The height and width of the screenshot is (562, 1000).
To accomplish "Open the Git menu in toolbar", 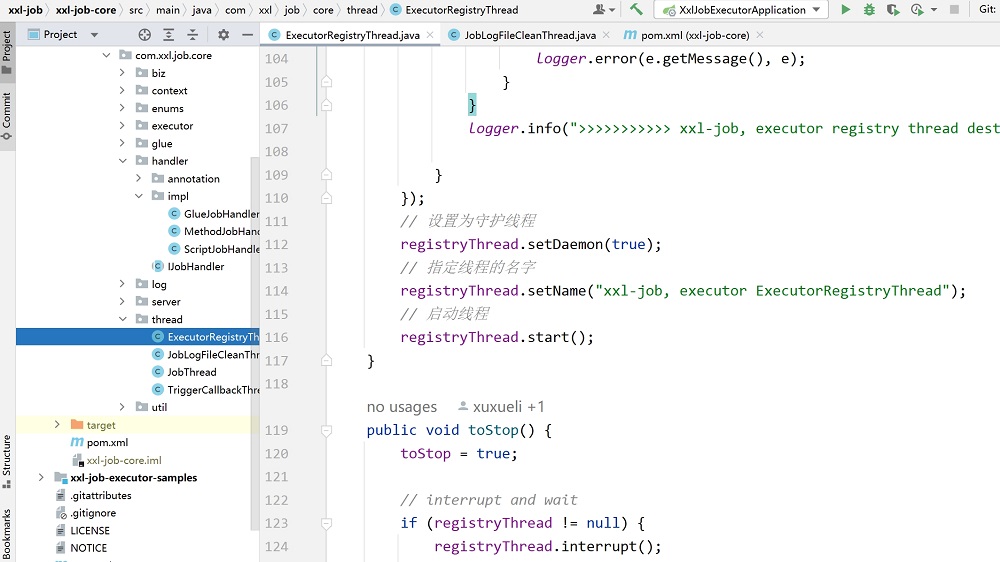I will coord(988,10).
